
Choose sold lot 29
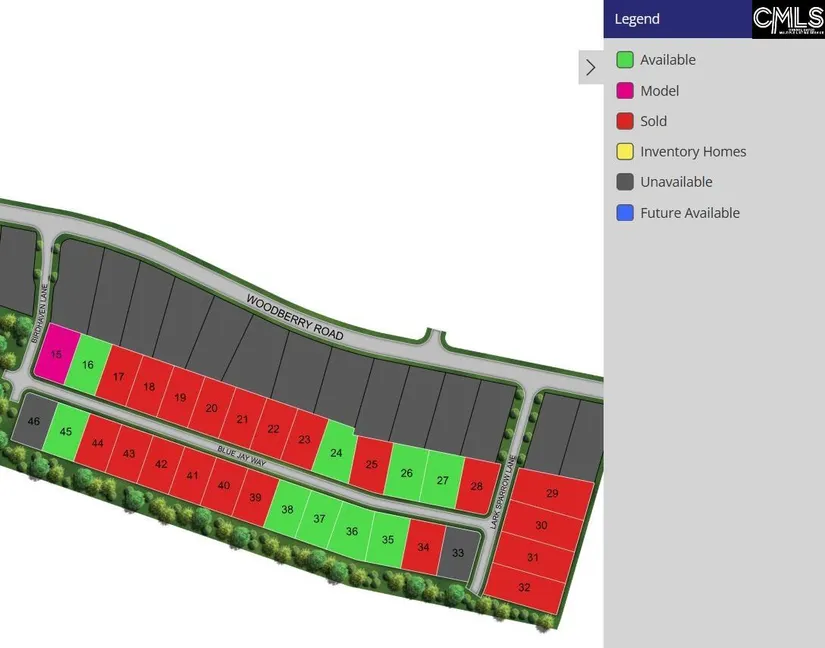click(x=552, y=494)
